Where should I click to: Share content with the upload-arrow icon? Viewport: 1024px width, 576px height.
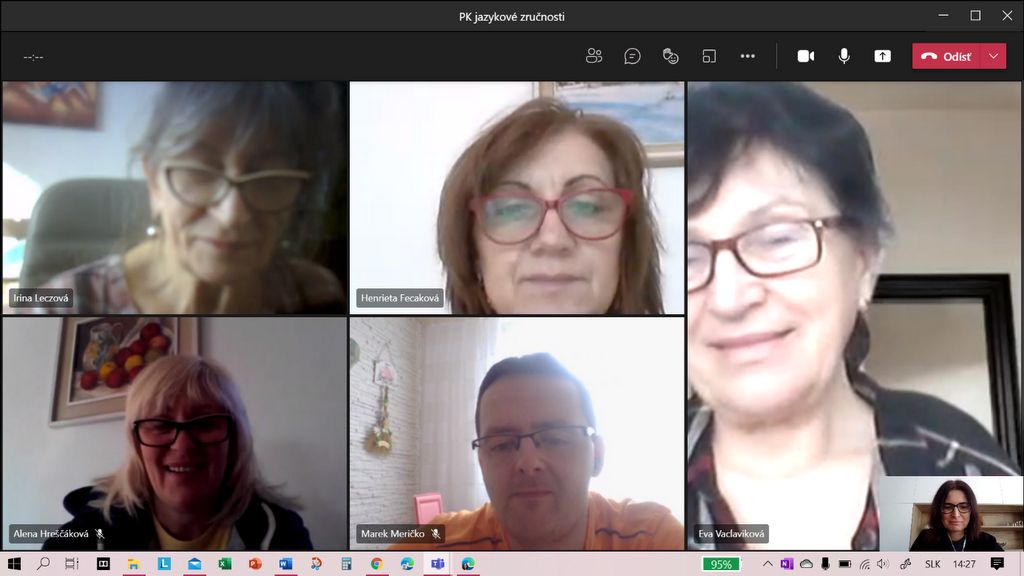882,56
